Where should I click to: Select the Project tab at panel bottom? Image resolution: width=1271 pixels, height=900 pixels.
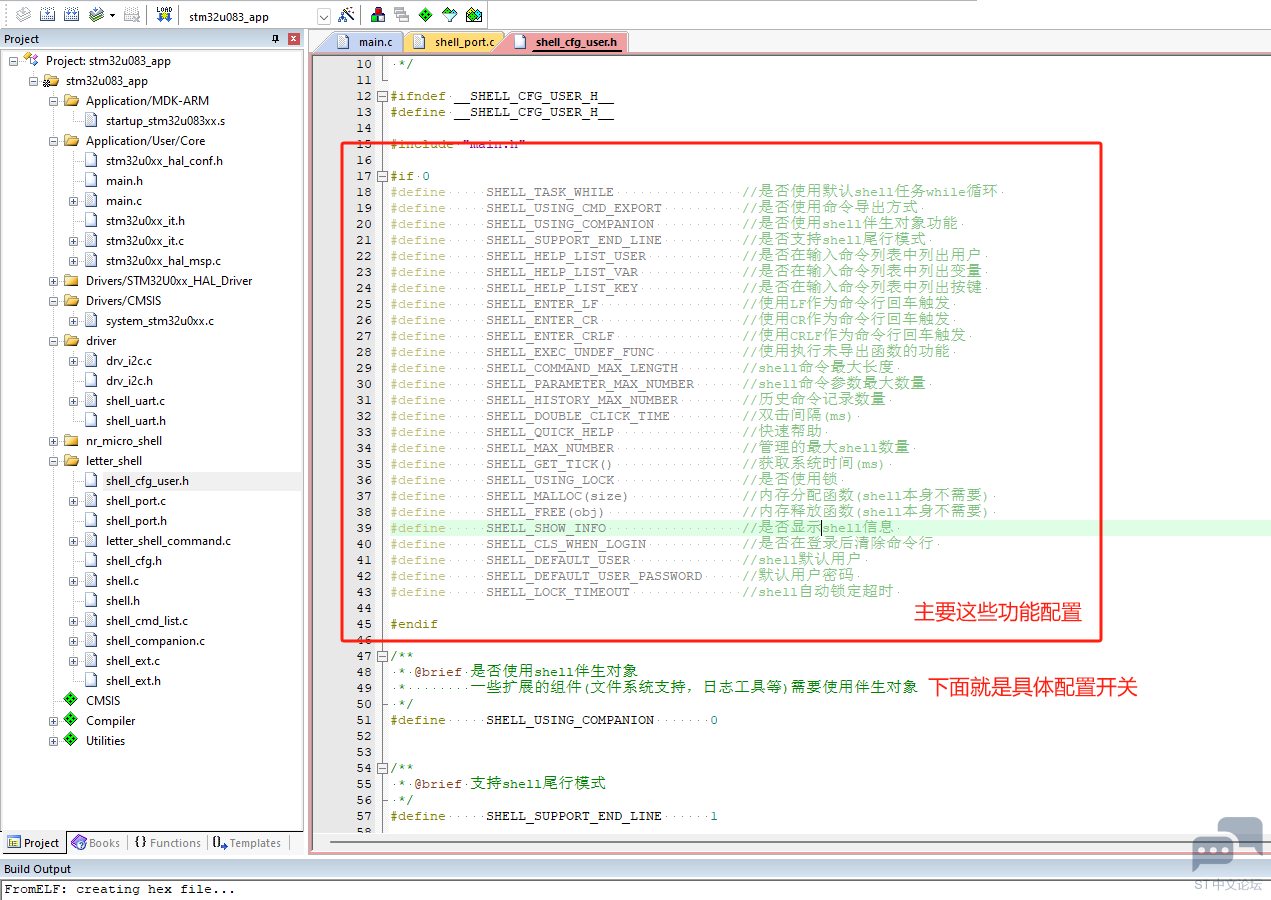(x=33, y=843)
